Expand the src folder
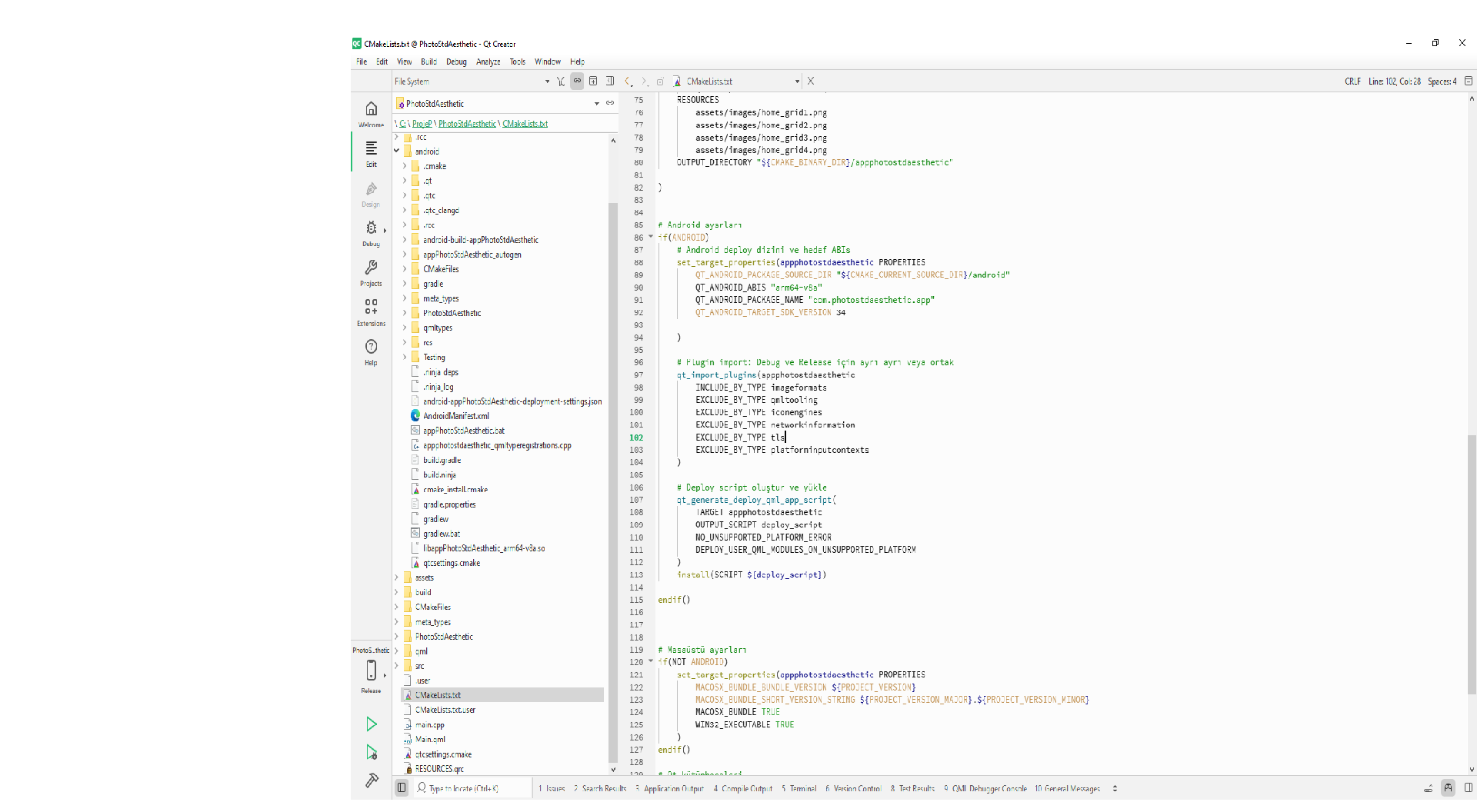 pyautogui.click(x=397, y=666)
